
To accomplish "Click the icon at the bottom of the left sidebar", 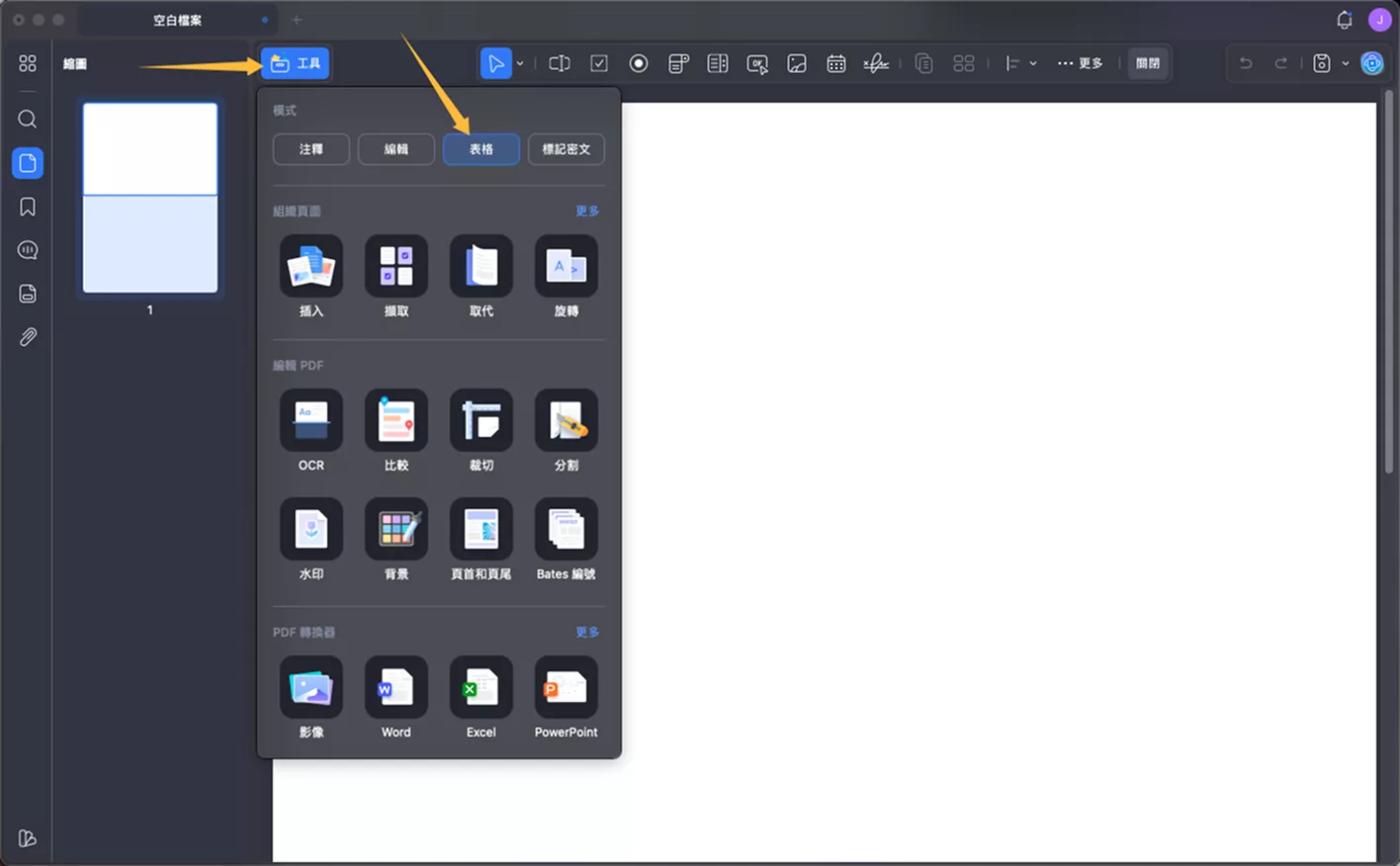I will click(x=28, y=838).
